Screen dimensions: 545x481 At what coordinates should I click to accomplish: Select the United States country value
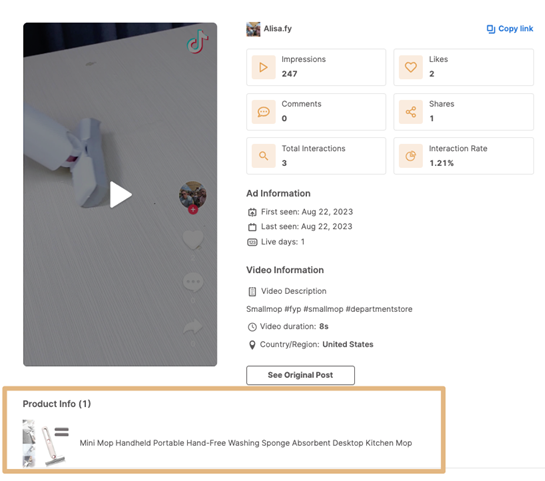[x=348, y=344]
